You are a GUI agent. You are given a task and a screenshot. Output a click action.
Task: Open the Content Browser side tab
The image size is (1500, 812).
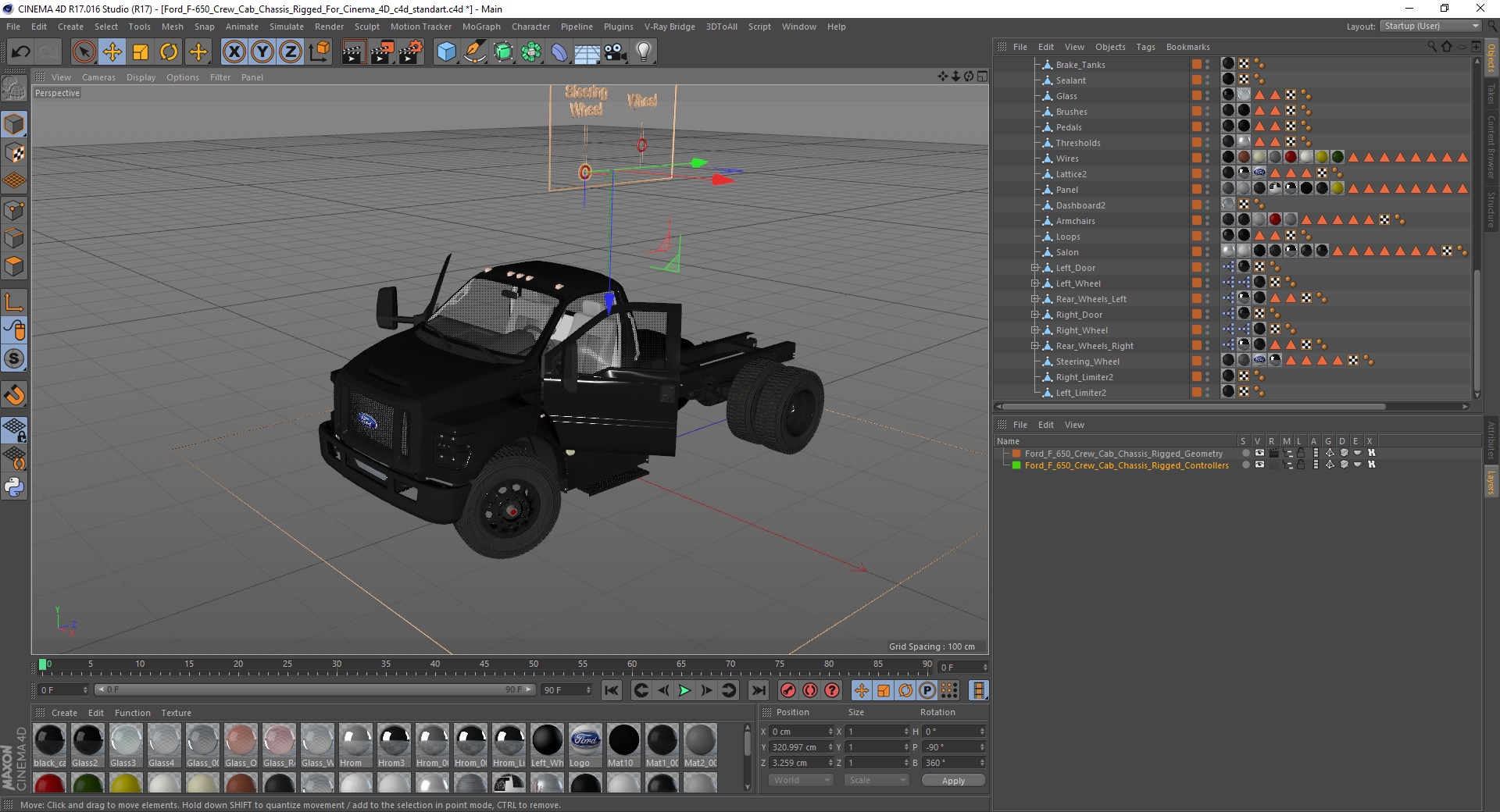tap(1491, 147)
